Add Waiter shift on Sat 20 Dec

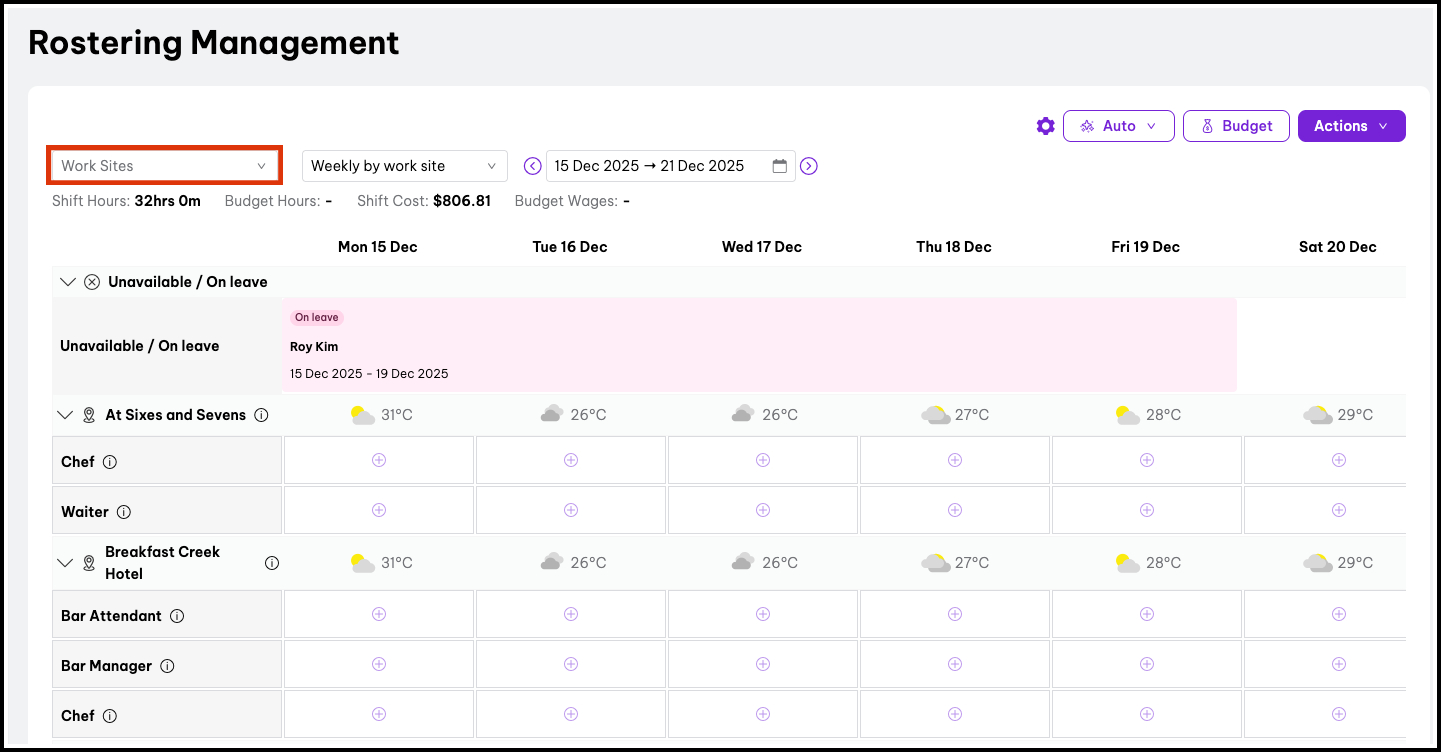(x=1338, y=510)
